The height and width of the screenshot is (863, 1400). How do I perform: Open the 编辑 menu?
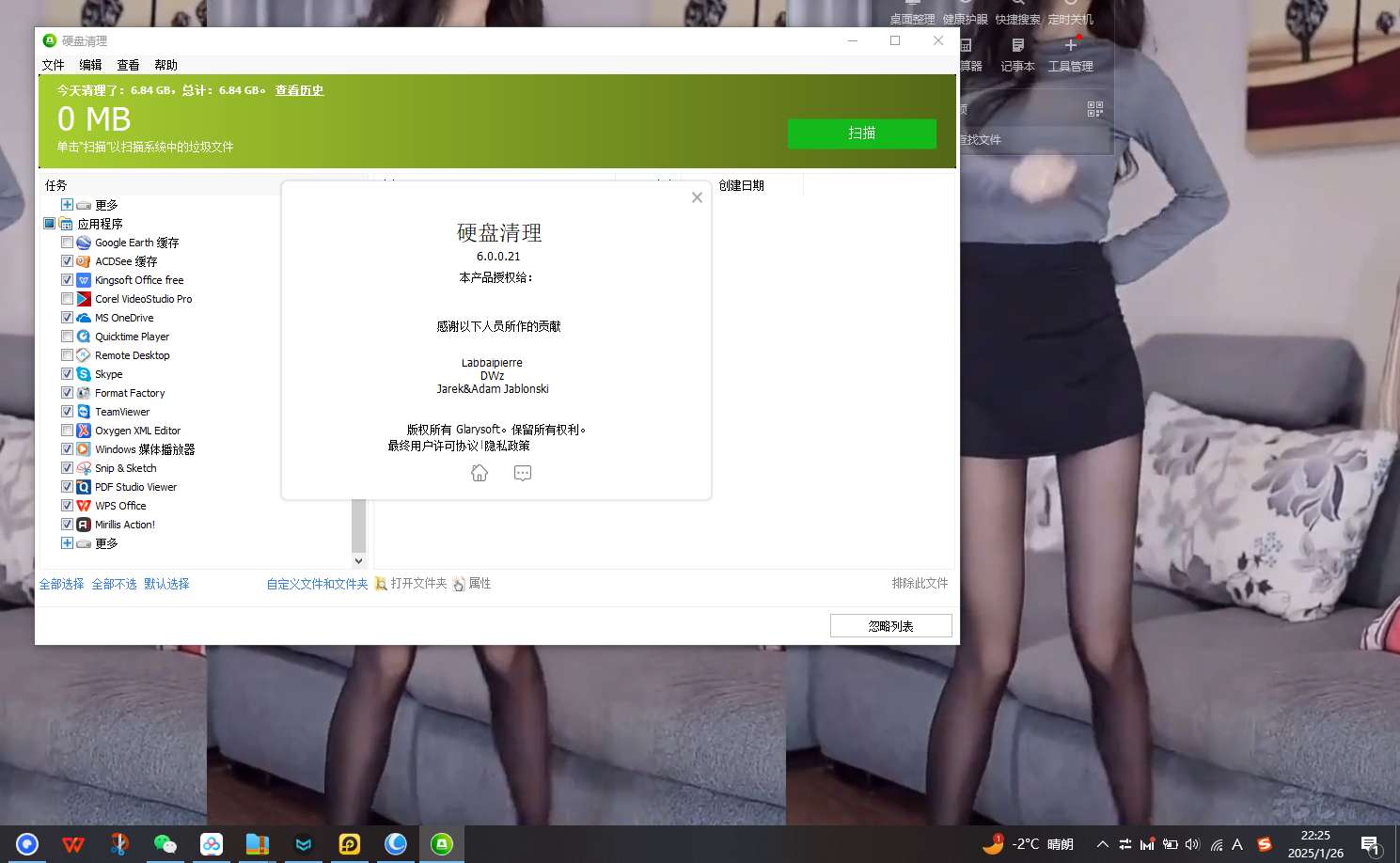tap(90, 65)
